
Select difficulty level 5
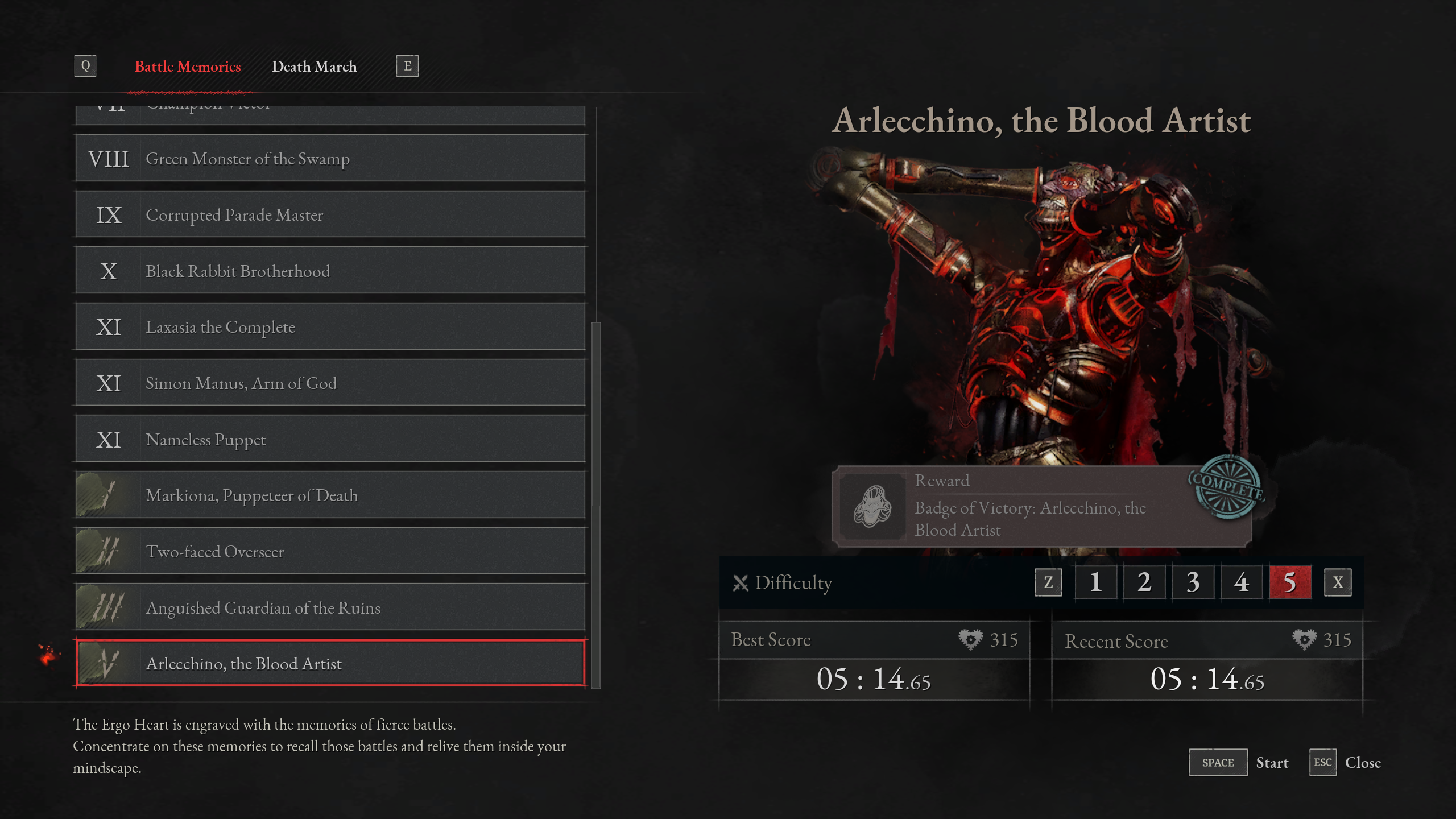1290,582
